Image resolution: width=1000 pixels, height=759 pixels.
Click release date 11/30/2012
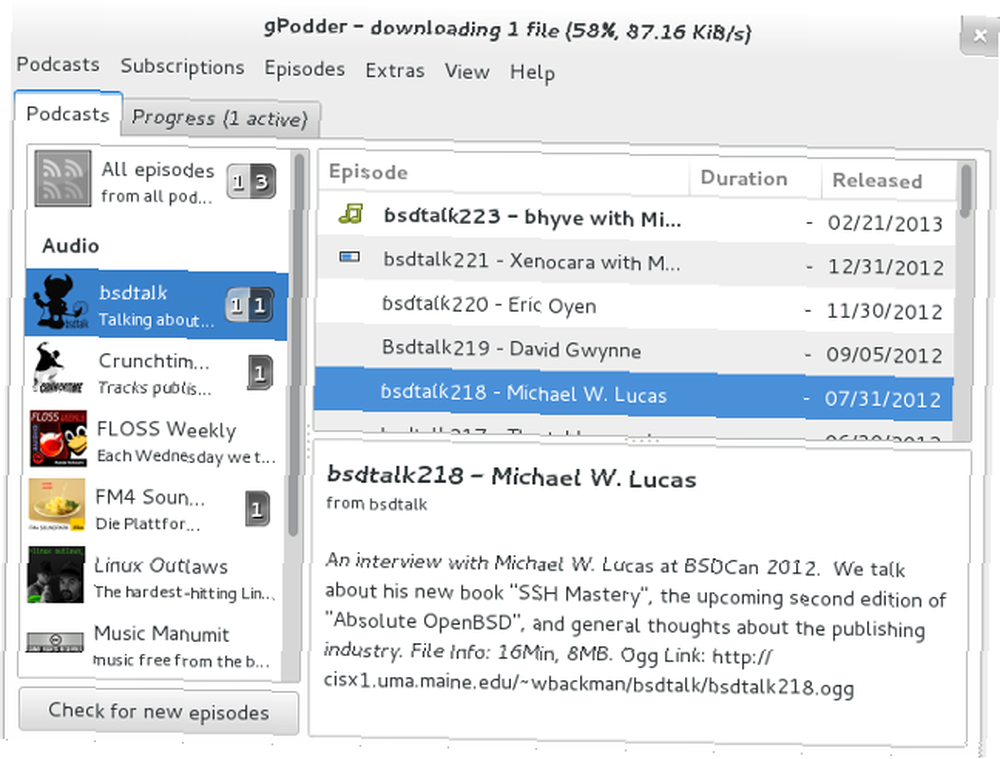point(885,311)
